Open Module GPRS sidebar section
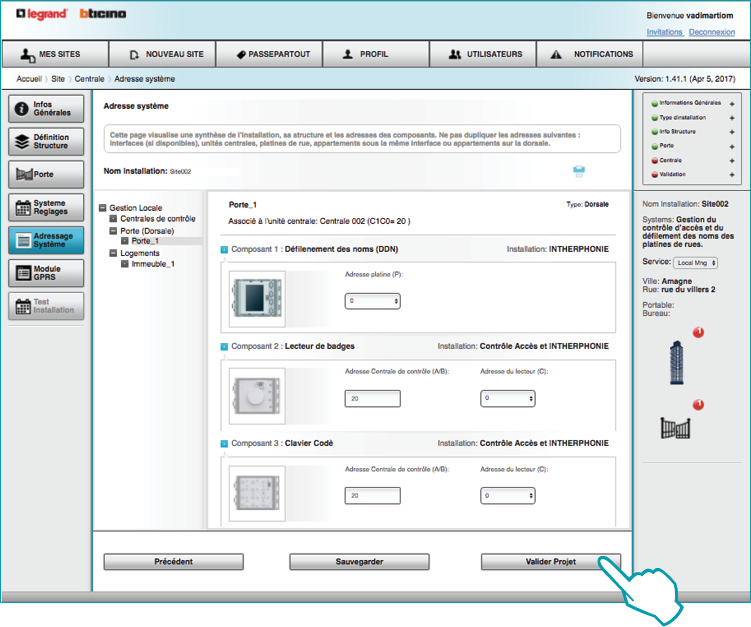 [x=46, y=273]
